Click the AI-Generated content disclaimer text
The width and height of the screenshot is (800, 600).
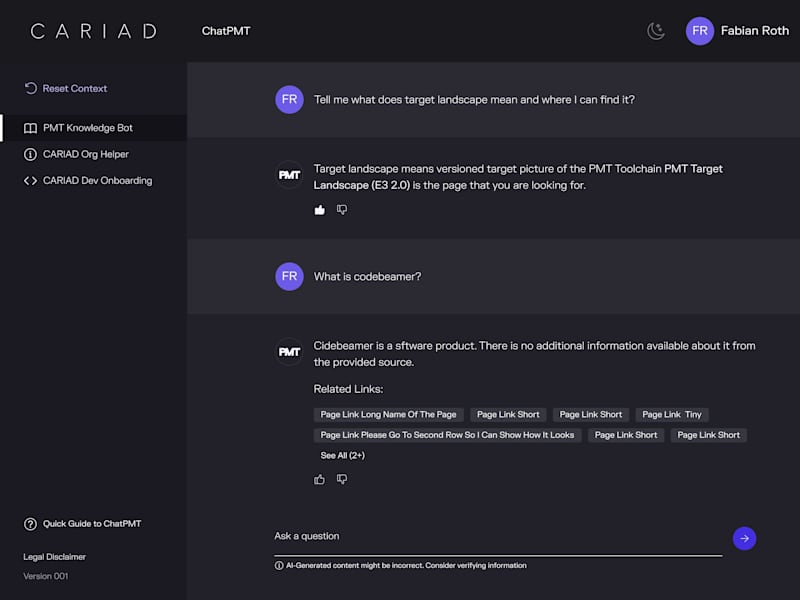pyautogui.click(x=406, y=565)
